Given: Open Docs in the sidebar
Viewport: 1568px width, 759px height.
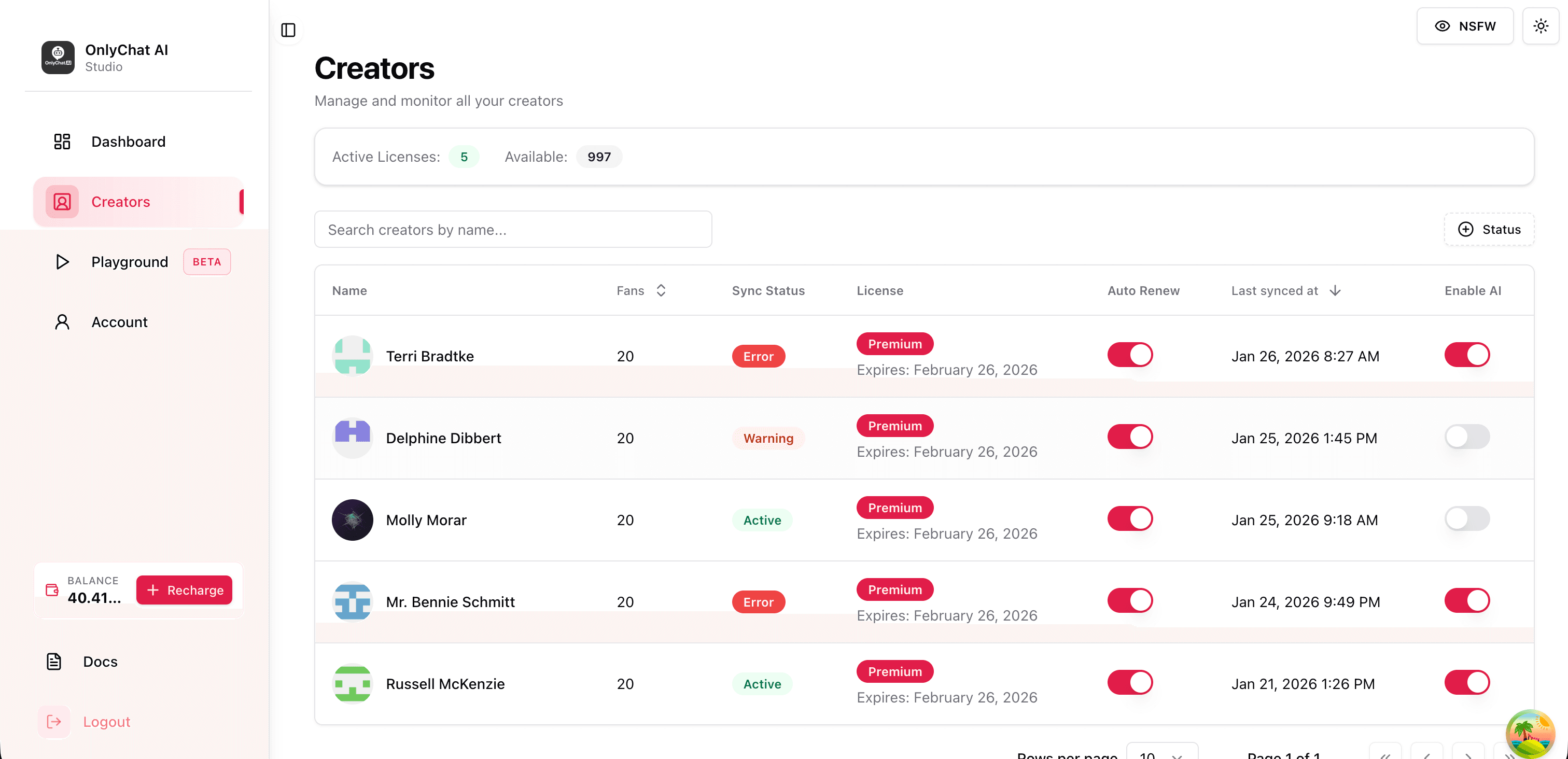Looking at the screenshot, I should click(139, 662).
